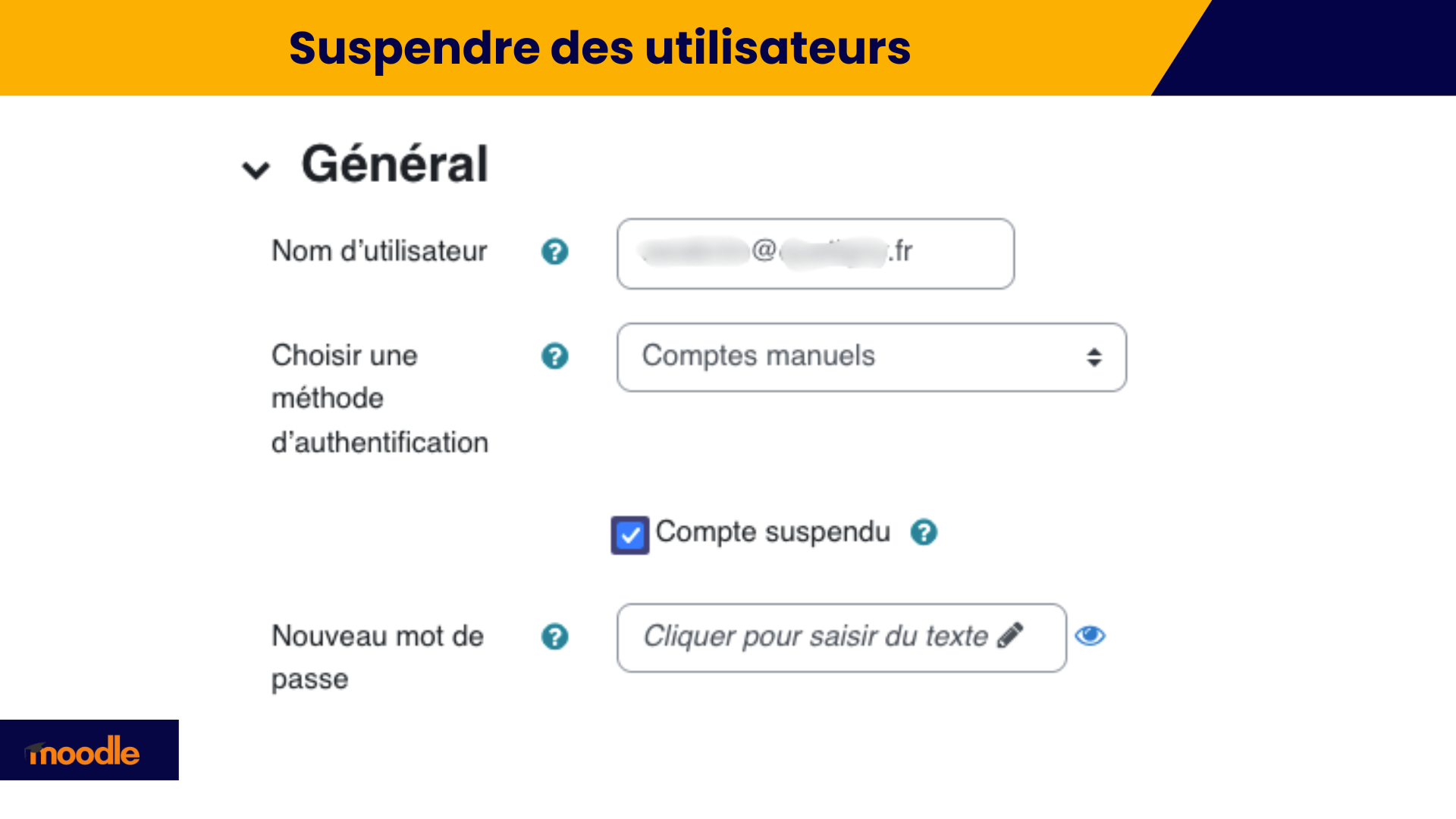Open the Comptes manuels dropdown
Viewport: 1456px width, 819px height.
pos(871,357)
